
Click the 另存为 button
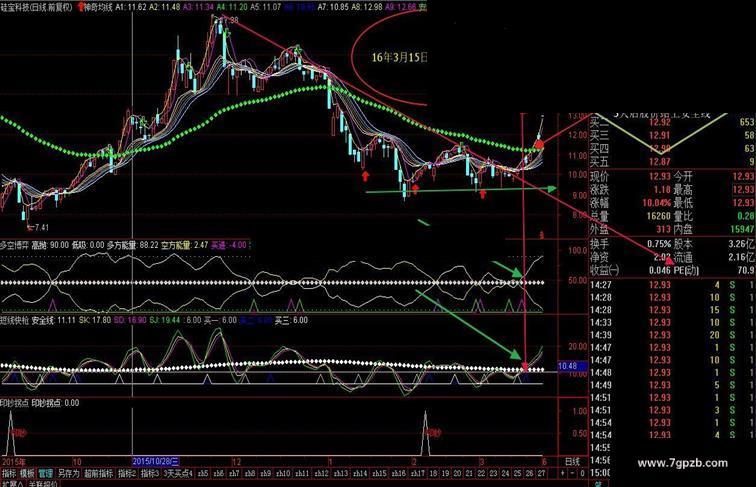coord(68,473)
